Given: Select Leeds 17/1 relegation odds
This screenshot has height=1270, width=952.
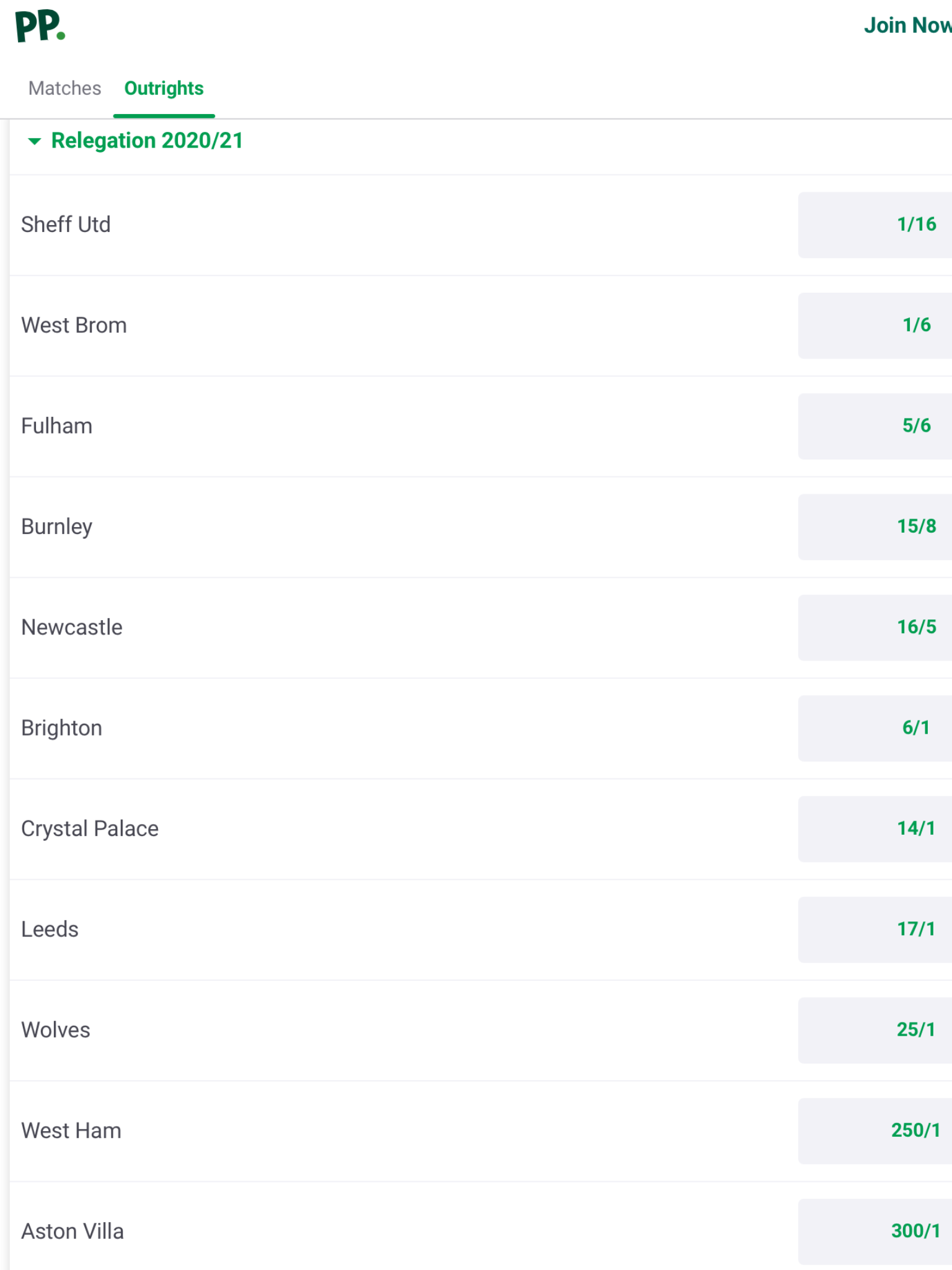Looking at the screenshot, I should point(875,930).
